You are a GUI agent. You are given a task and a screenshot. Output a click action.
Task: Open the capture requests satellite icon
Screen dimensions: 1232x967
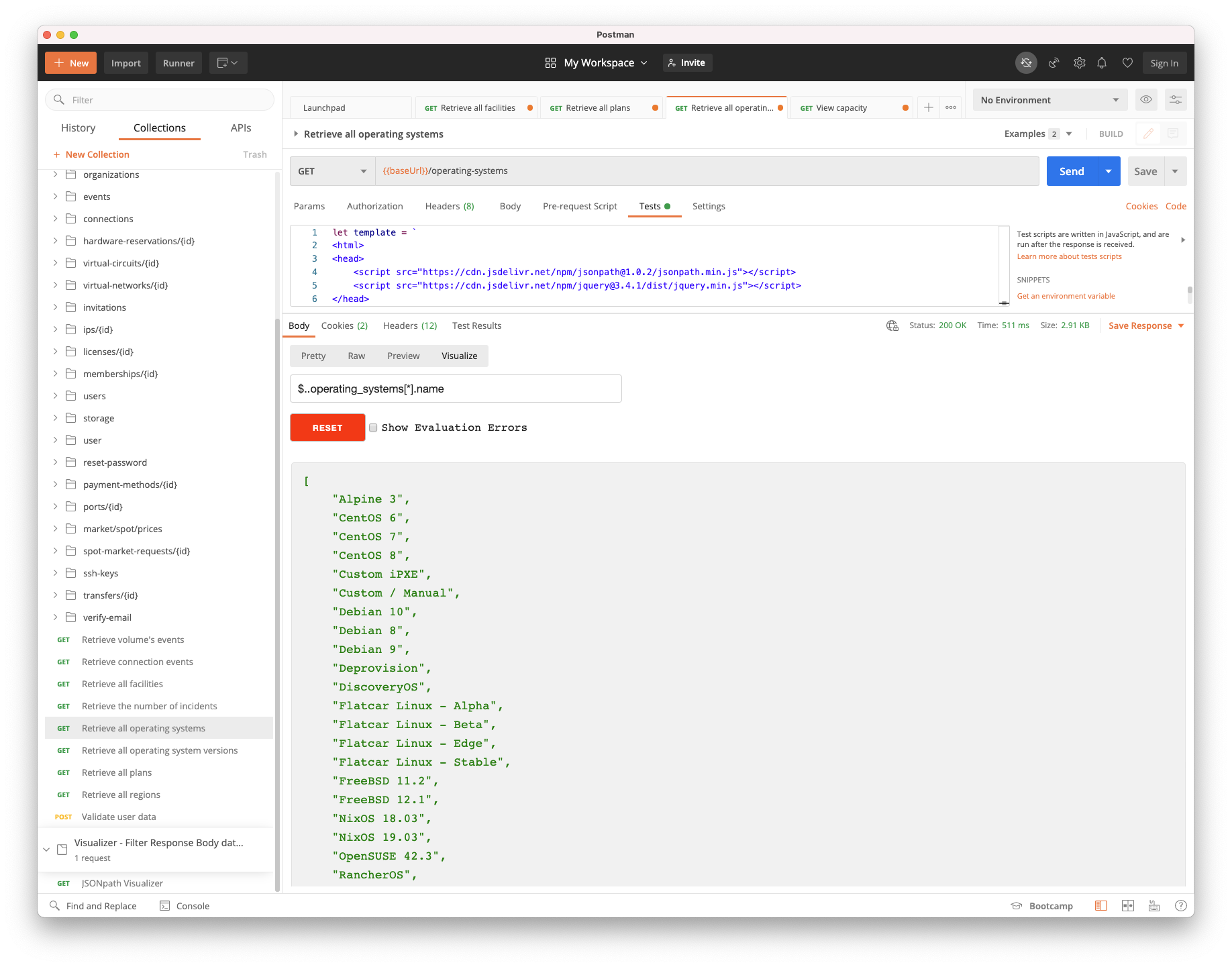[x=1054, y=63]
